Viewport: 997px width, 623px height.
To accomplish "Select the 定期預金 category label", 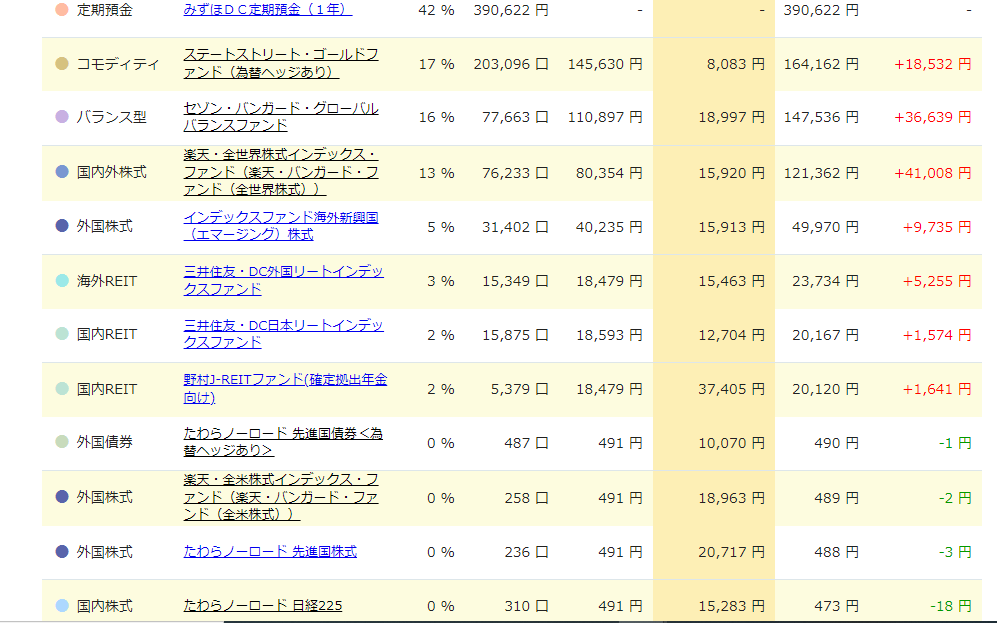I will 104,10.
